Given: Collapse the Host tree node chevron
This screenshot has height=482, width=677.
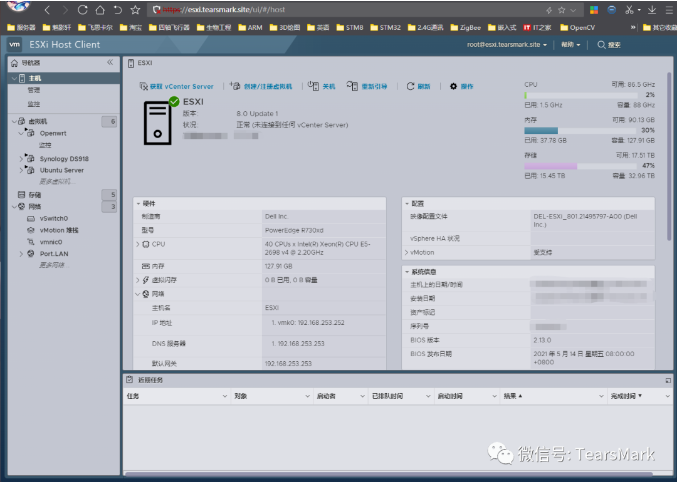Looking at the screenshot, I should point(14,78).
